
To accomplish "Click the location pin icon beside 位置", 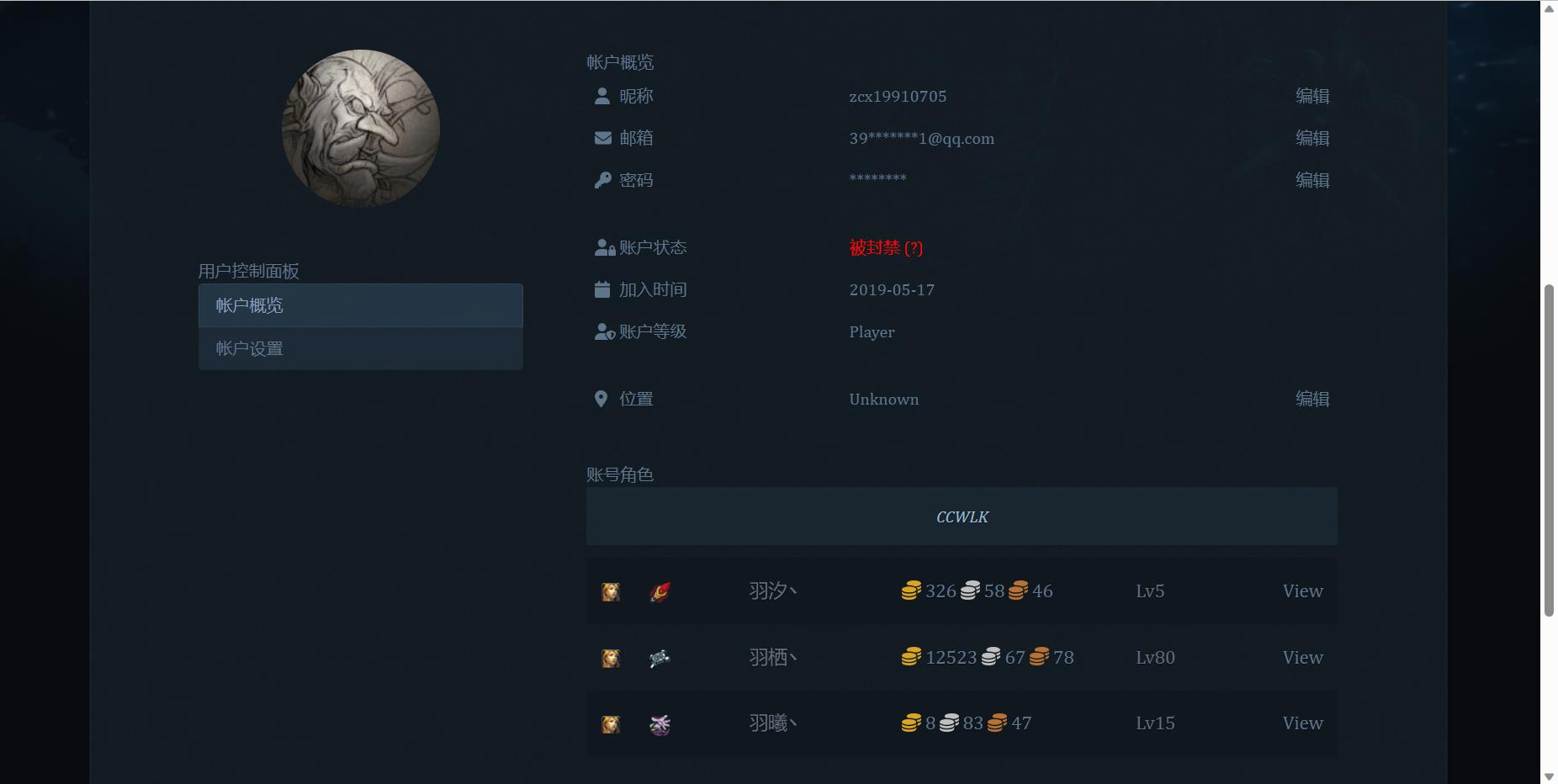I will pyautogui.click(x=601, y=398).
